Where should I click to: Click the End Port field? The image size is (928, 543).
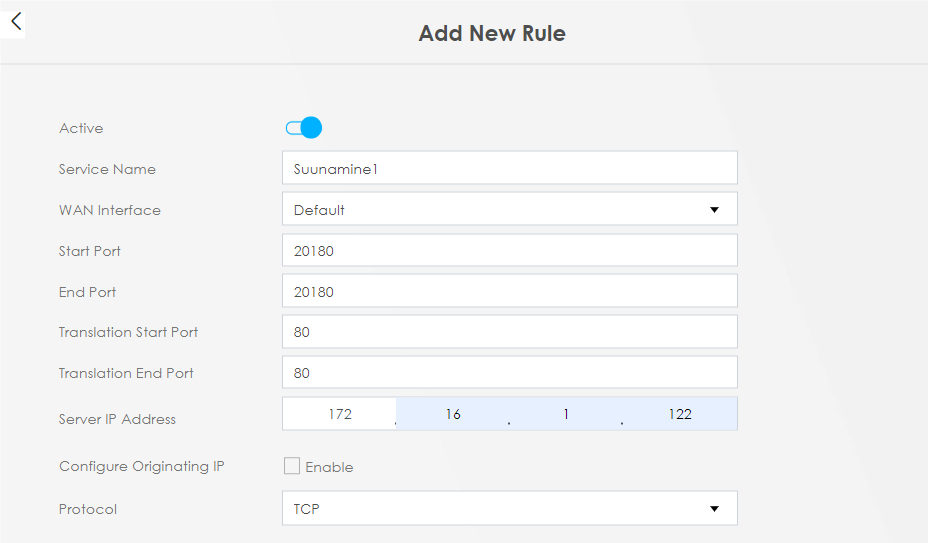(x=510, y=291)
